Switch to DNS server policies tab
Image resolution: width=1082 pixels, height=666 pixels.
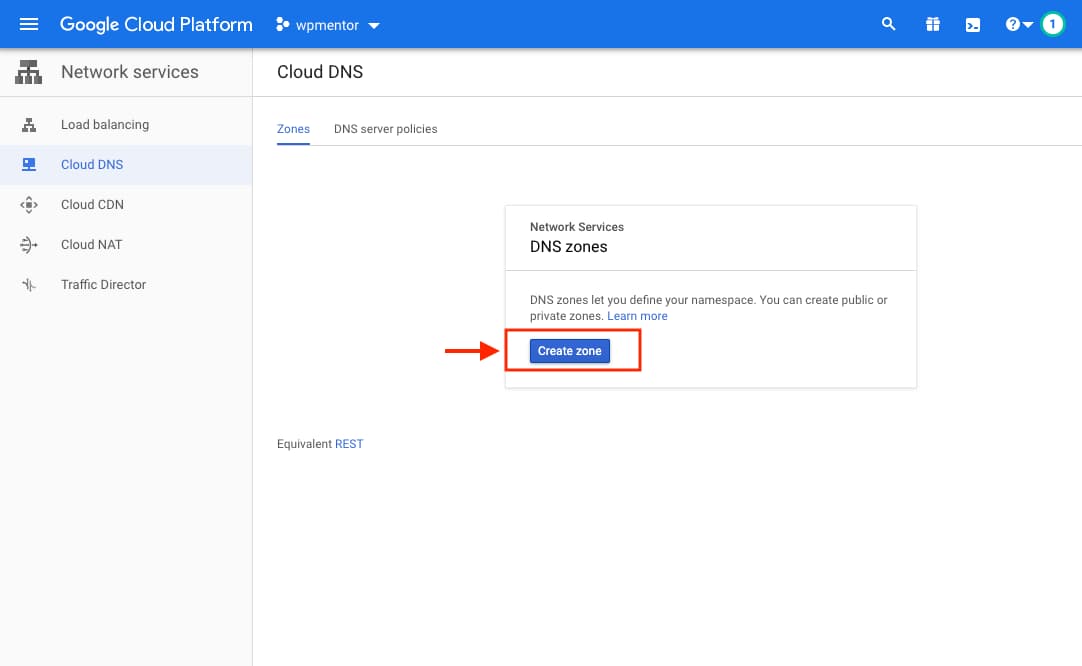[386, 129]
